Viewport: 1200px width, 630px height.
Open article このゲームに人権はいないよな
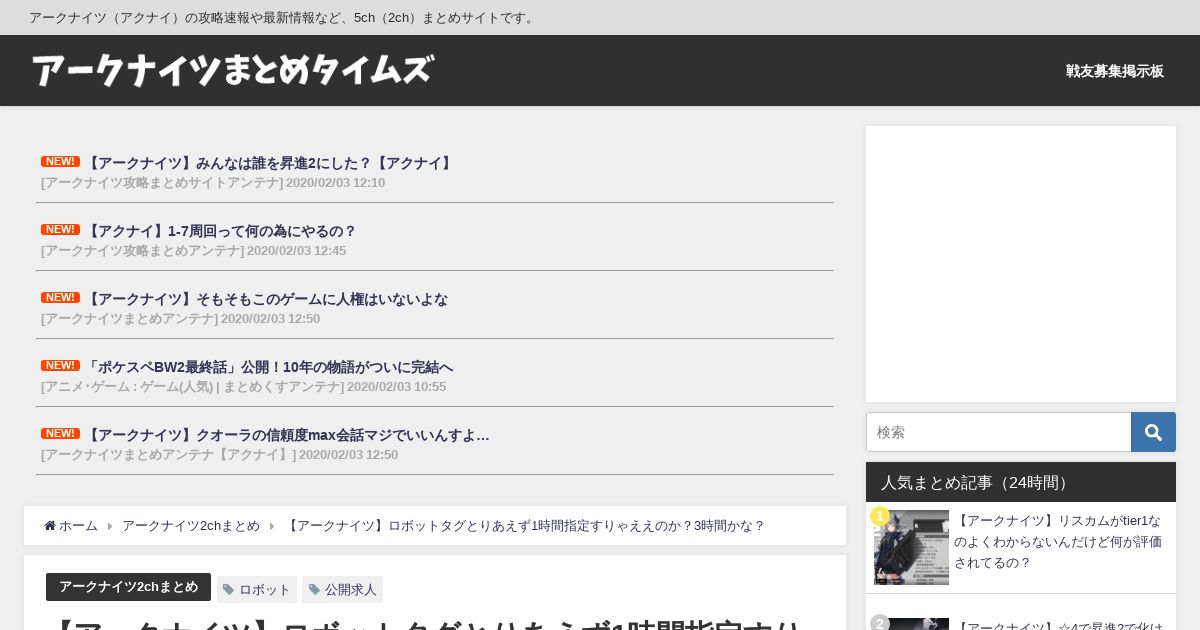pos(266,299)
